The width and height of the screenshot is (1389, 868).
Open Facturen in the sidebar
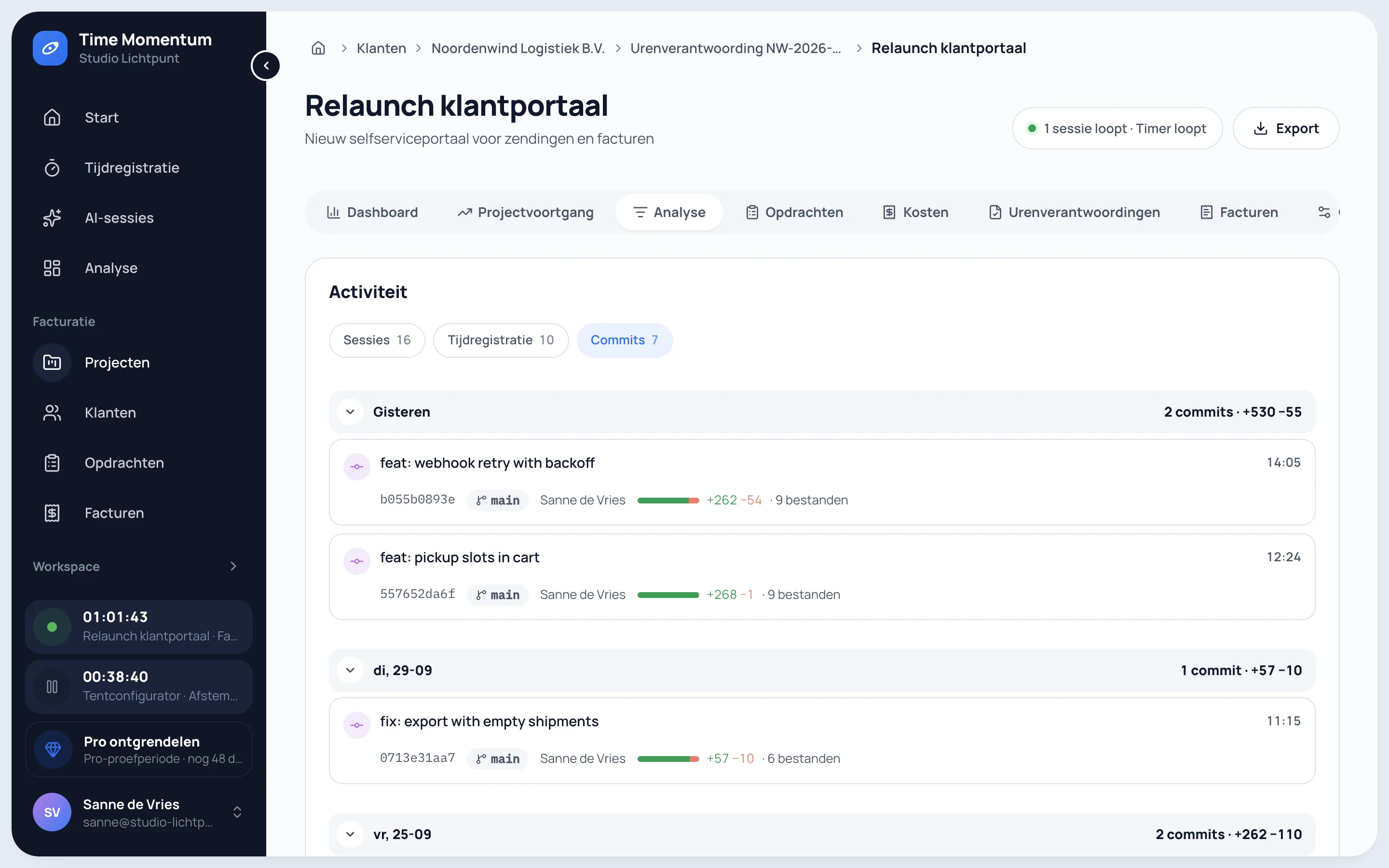click(x=139, y=513)
